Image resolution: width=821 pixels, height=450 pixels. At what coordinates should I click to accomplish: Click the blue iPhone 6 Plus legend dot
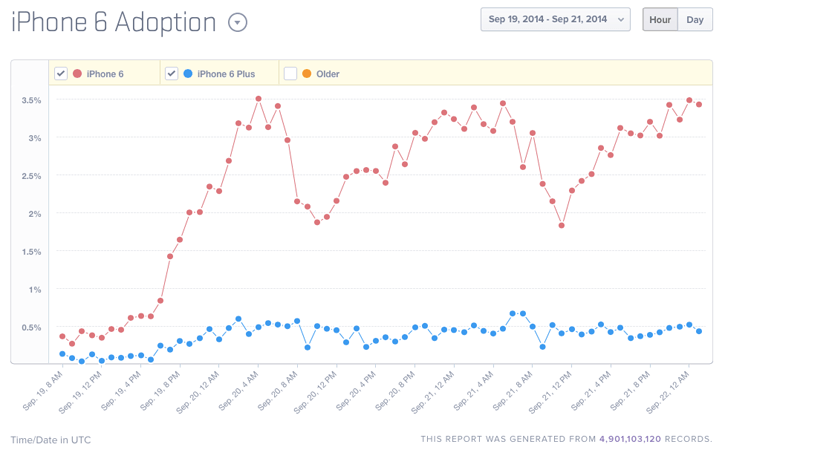click(188, 74)
